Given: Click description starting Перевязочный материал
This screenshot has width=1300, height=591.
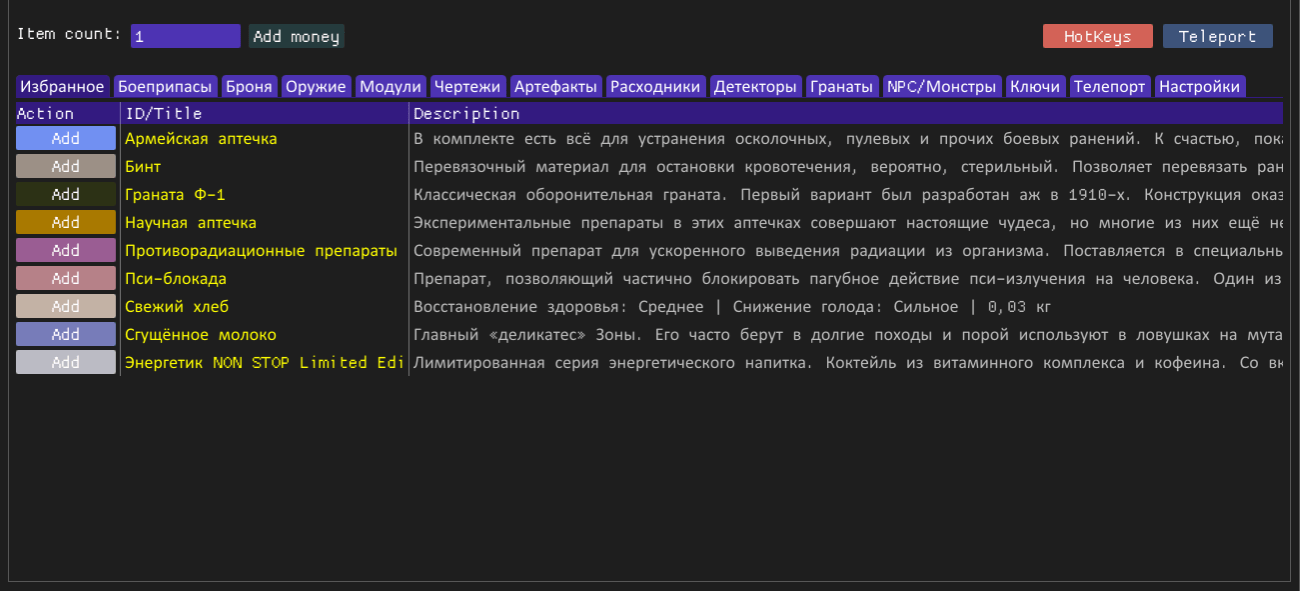Looking at the screenshot, I should [x=848, y=166].
